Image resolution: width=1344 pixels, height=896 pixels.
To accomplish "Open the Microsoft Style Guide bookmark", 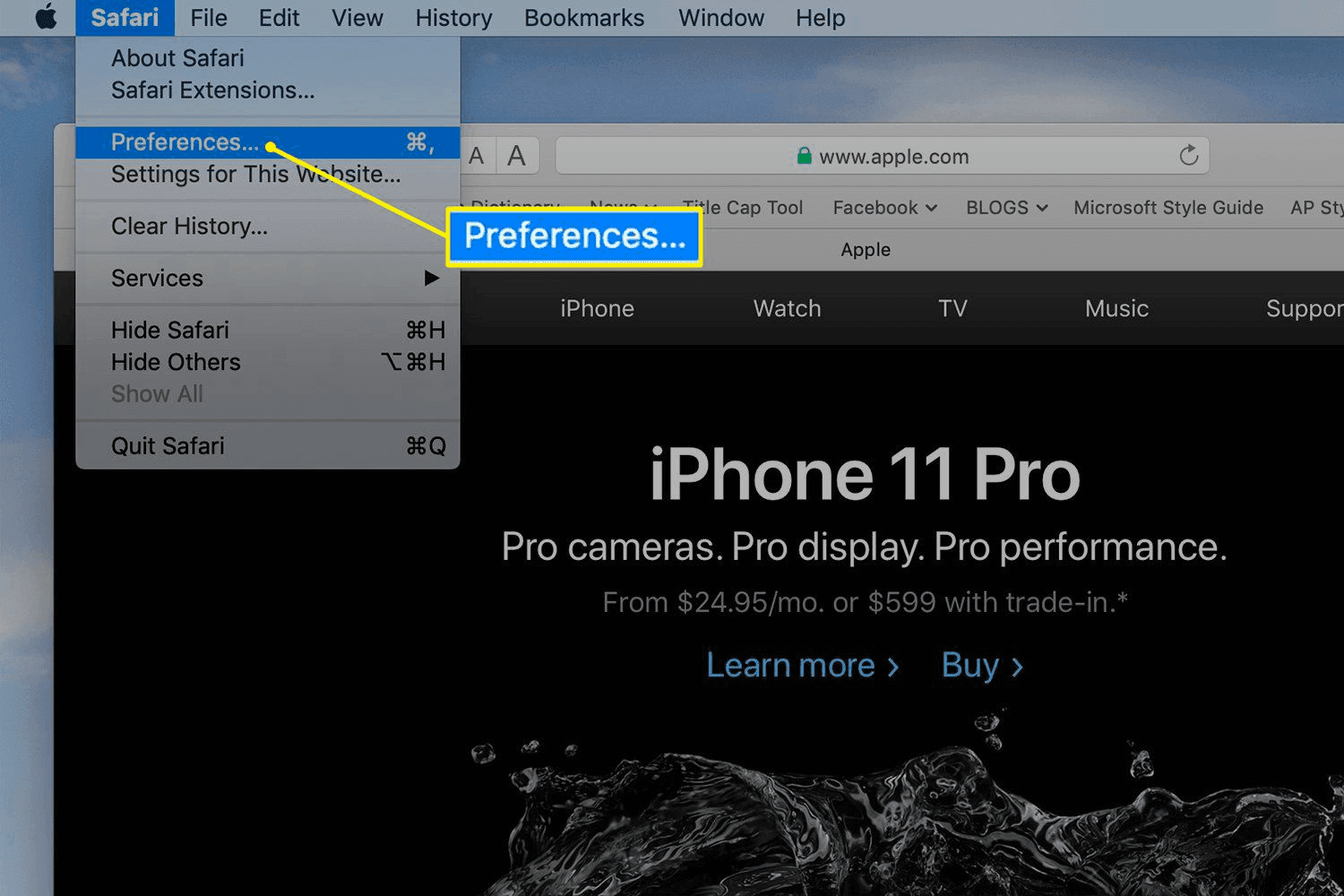I will point(1168,208).
